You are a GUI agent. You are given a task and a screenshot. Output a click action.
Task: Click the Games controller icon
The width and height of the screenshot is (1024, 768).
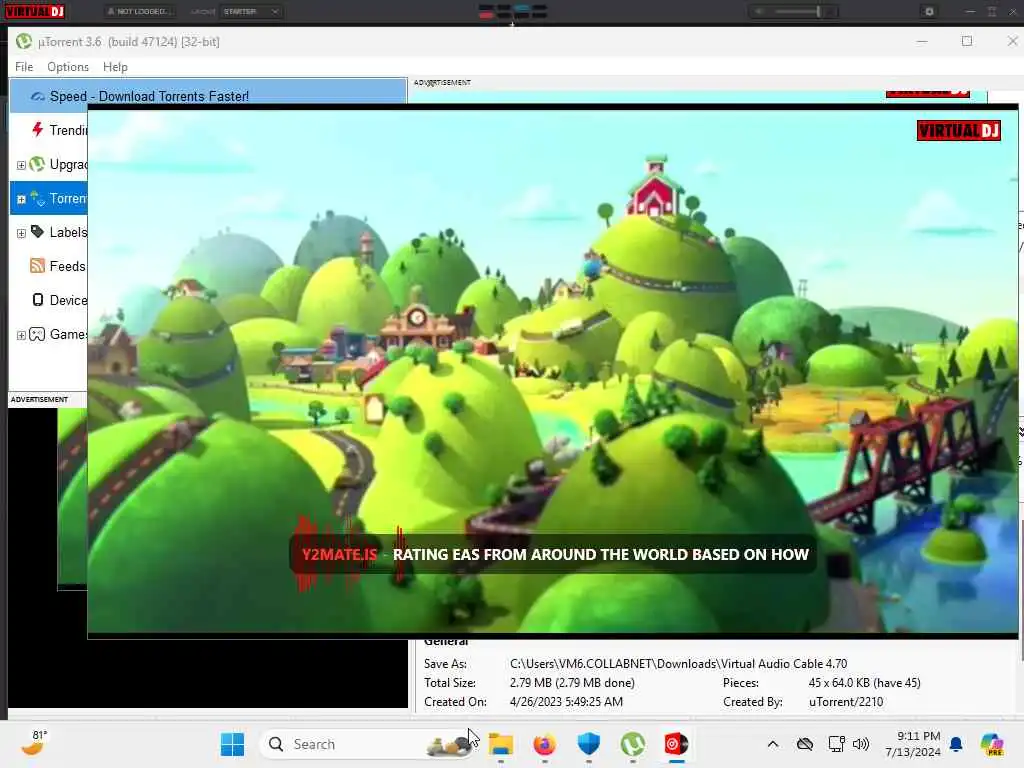[x=37, y=334]
